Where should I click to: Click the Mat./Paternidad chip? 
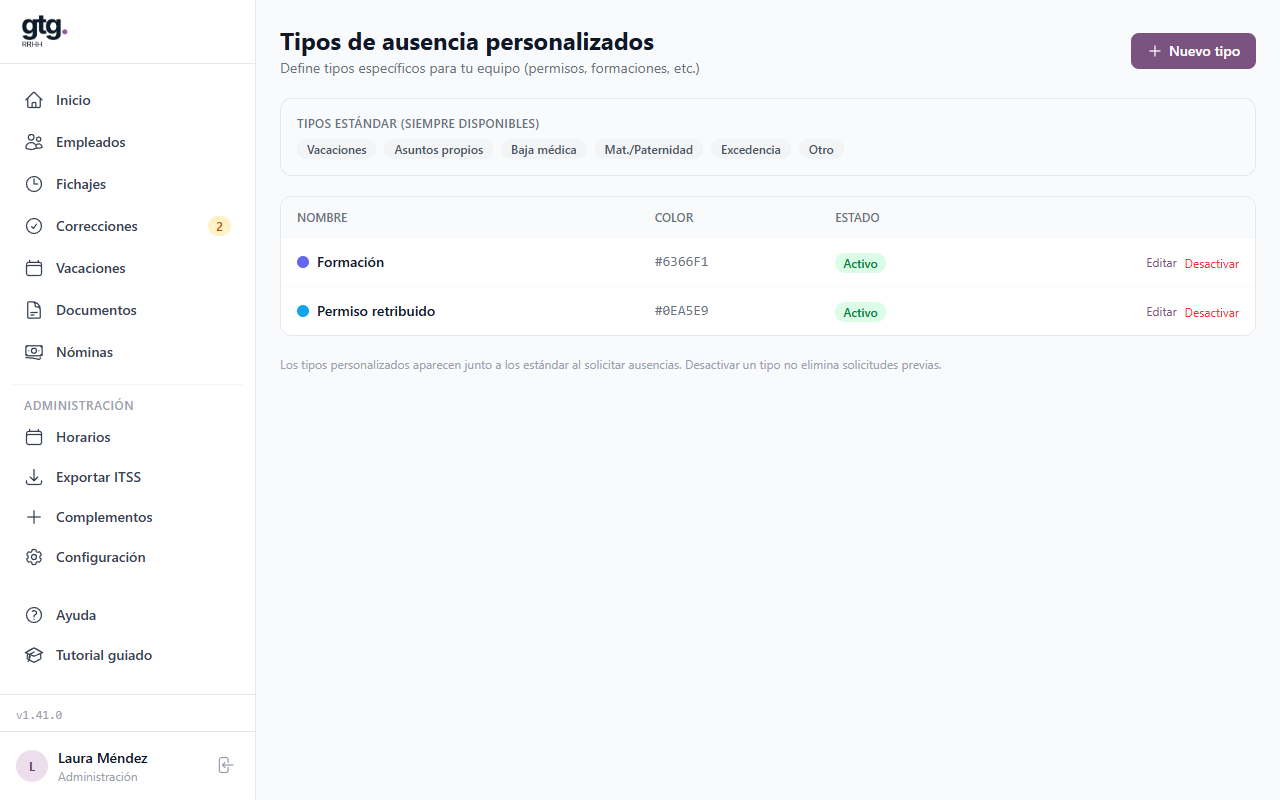click(649, 150)
